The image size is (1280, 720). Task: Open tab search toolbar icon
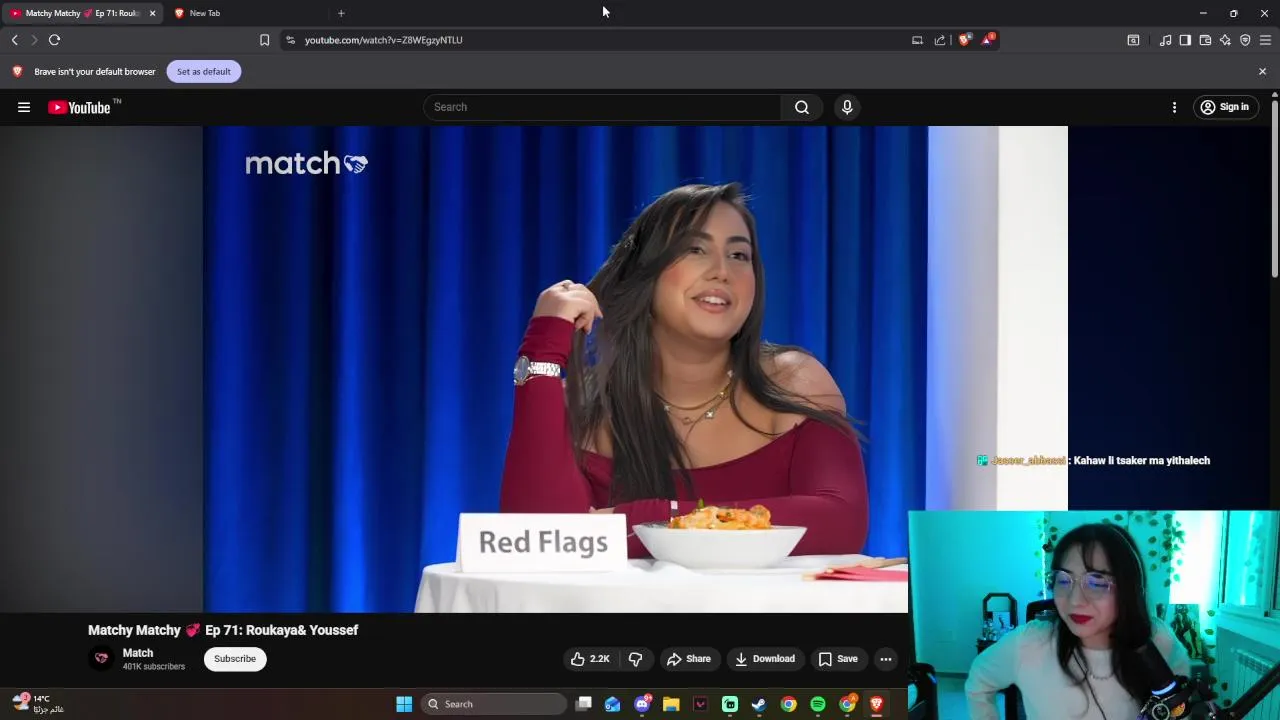[1133, 40]
